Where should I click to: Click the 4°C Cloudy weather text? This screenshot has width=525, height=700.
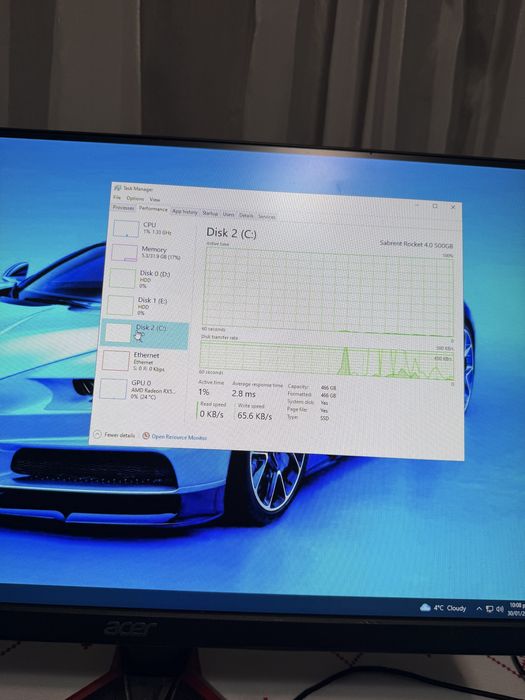450,608
